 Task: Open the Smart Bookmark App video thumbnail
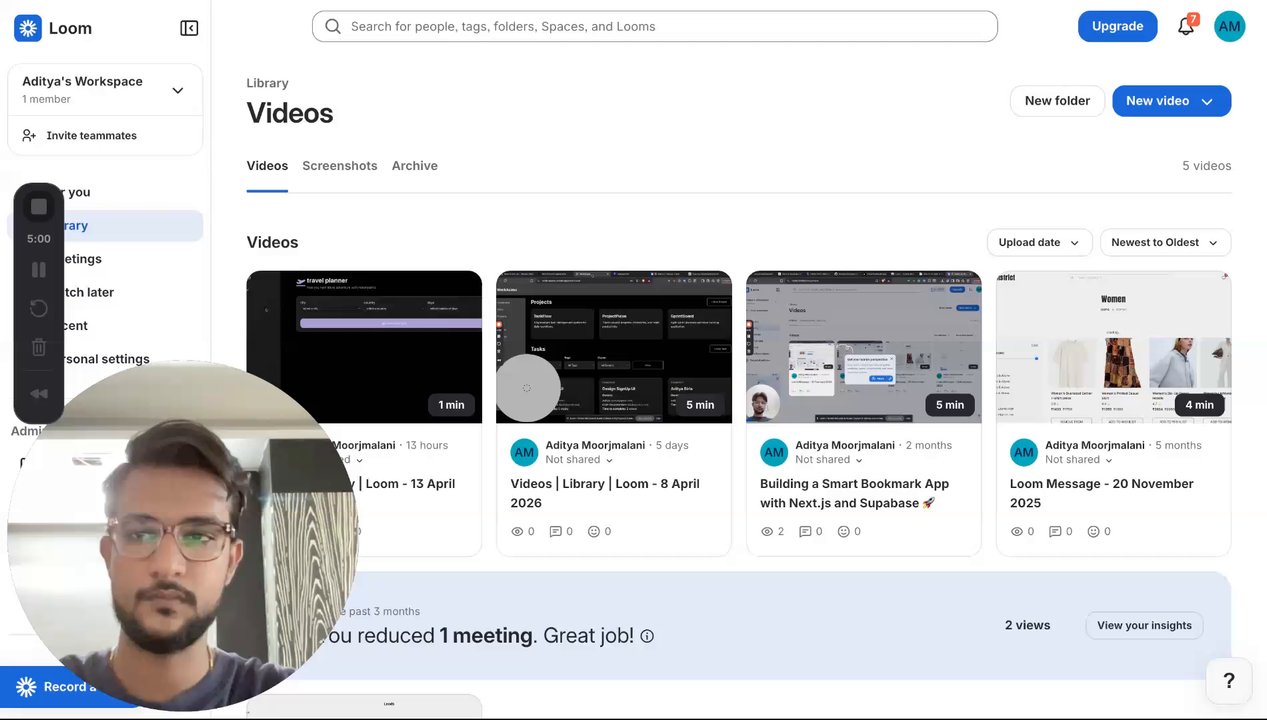pos(864,347)
